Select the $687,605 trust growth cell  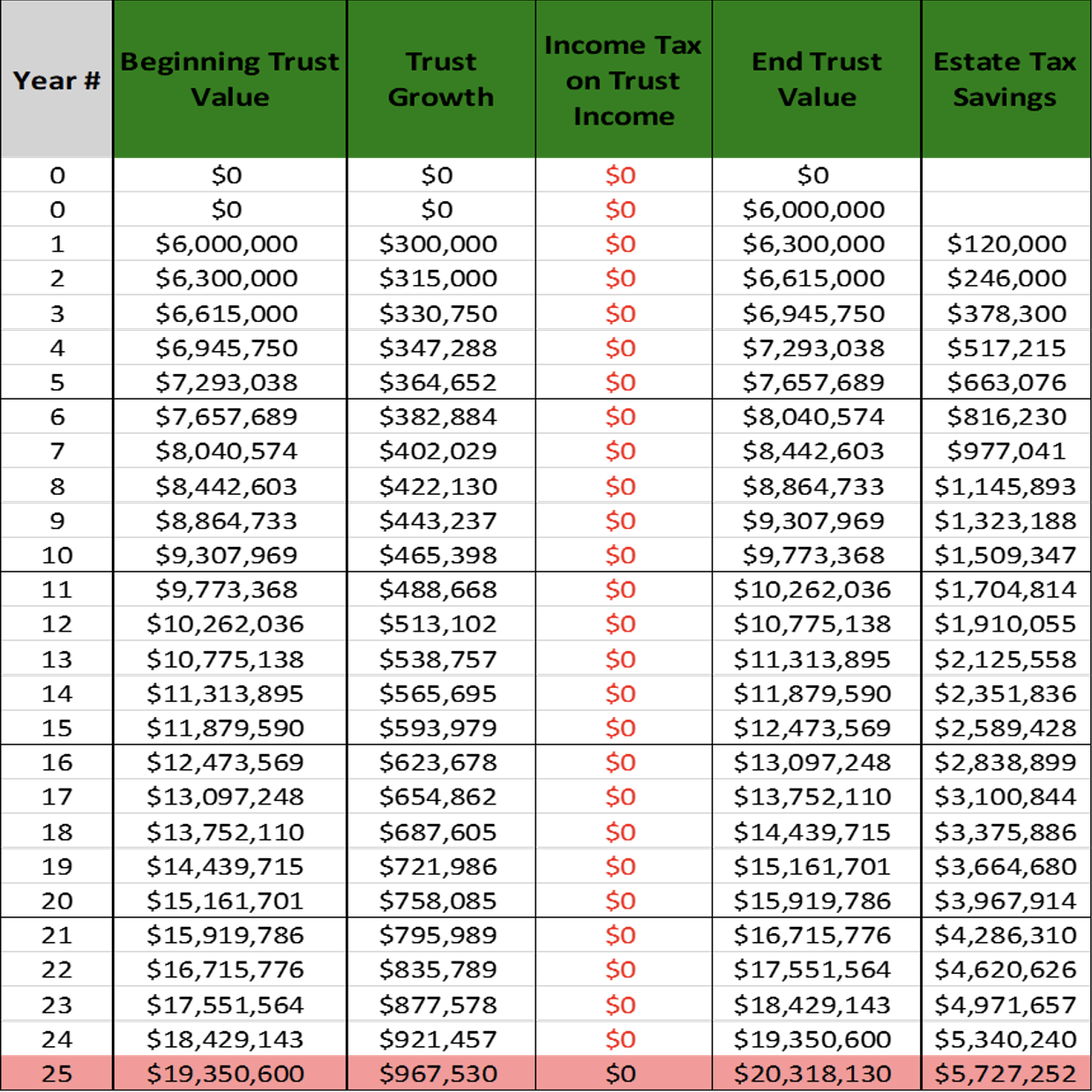pos(441,832)
